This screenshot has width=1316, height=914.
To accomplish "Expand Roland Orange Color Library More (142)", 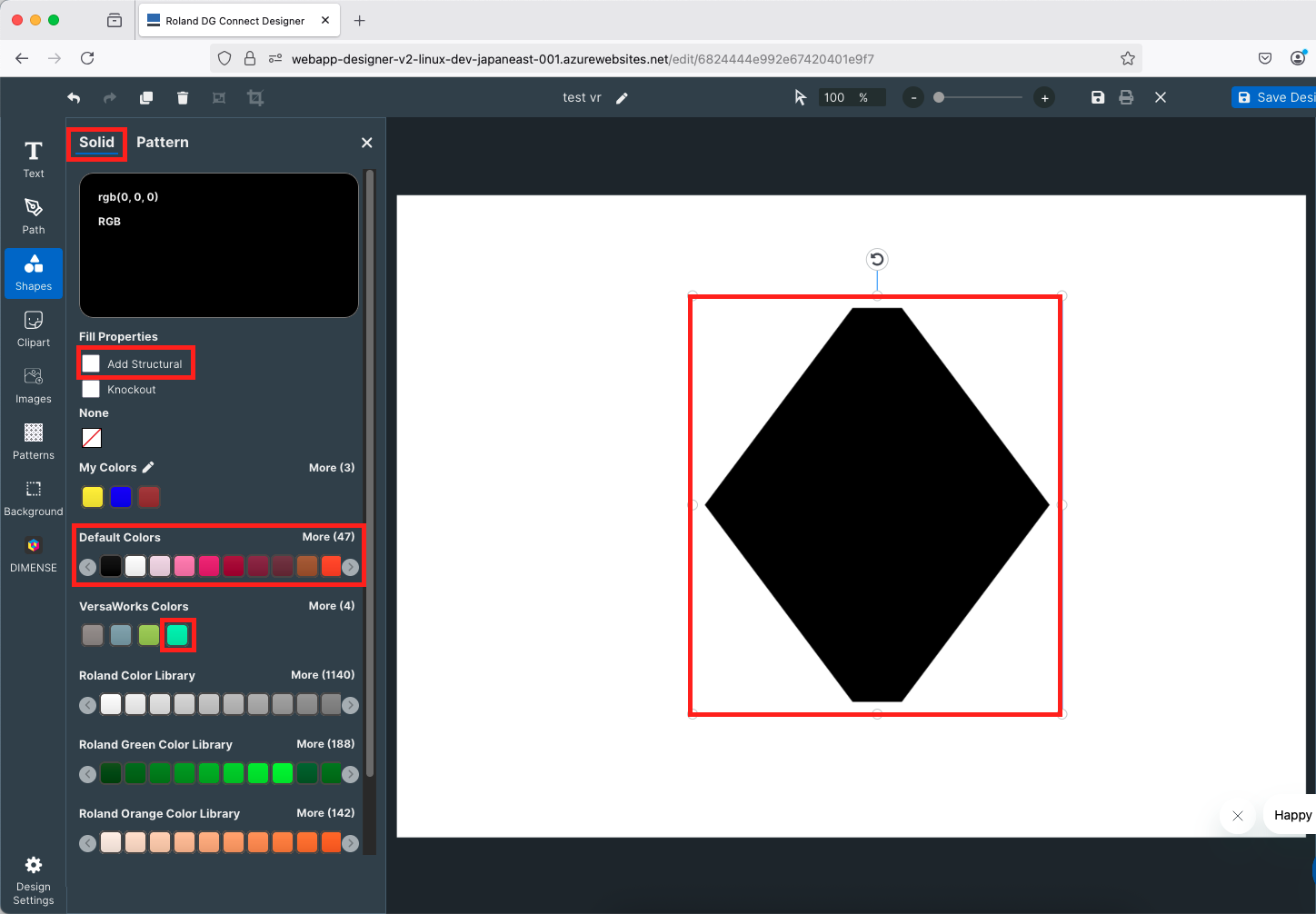I will (x=325, y=812).
